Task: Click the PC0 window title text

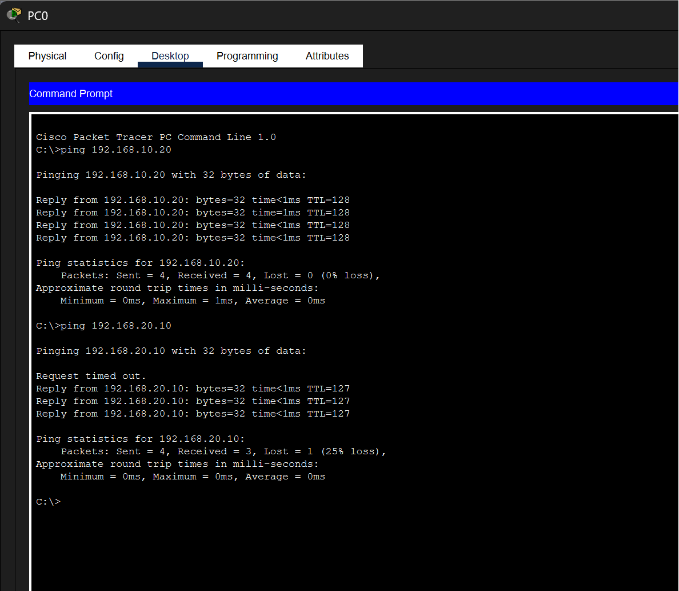Action: (x=38, y=16)
